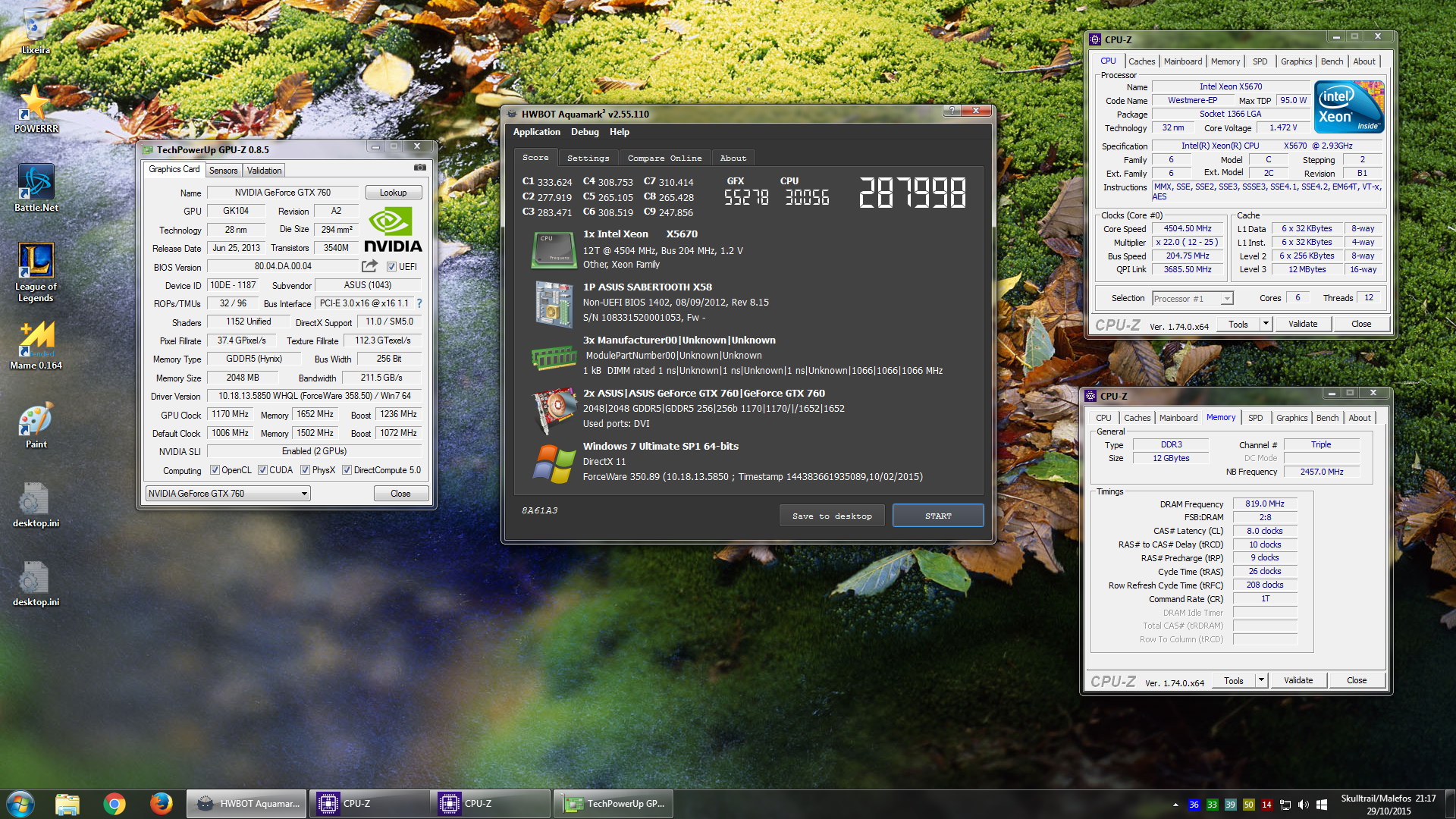This screenshot has width=1456, height=819.
Task: Click the Intel Xeon logo in CPU-Z
Action: pyautogui.click(x=1349, y=107)
